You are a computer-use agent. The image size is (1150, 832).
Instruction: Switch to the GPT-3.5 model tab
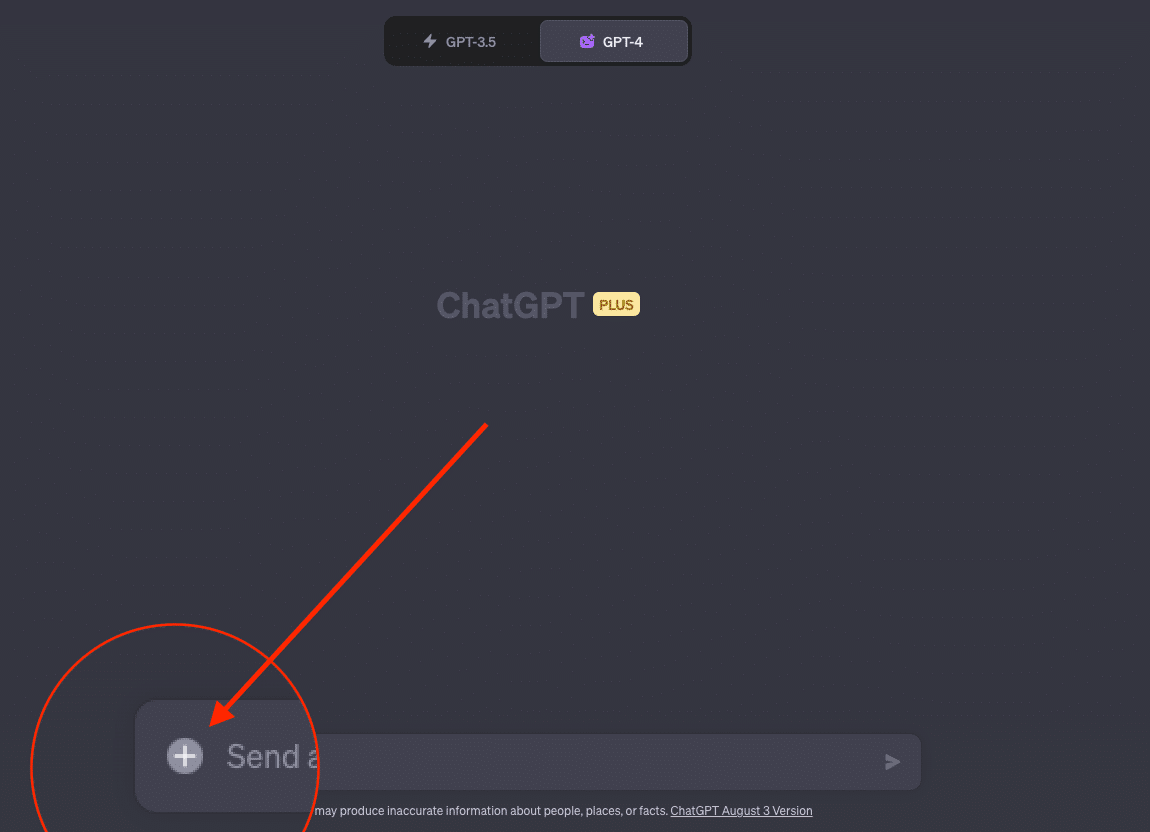point(462,41)
